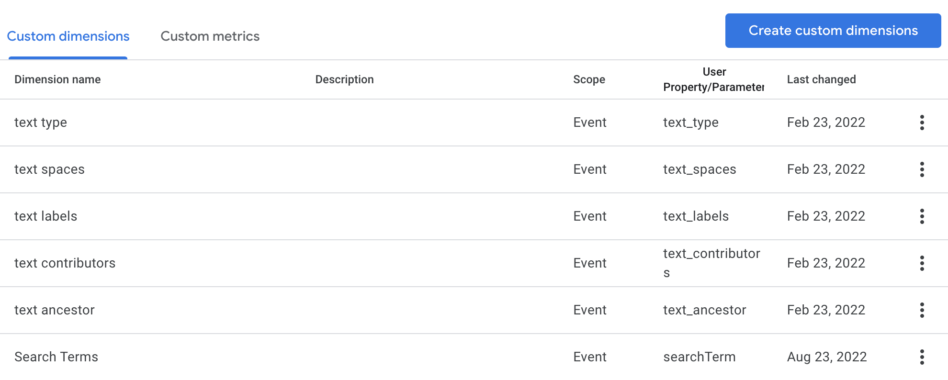Click the Last changed column header

(x=821, y=79)
